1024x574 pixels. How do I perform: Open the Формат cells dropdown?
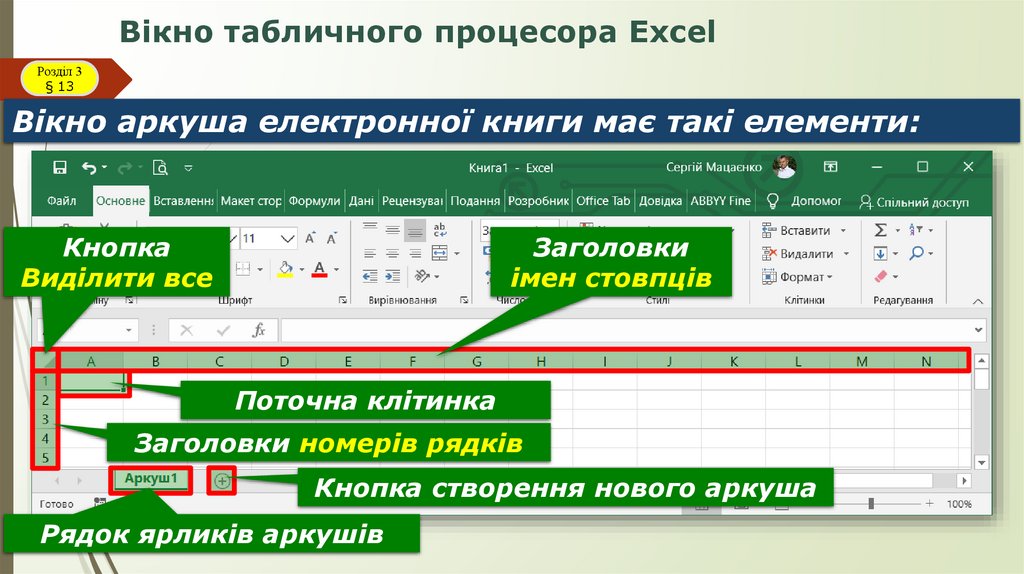[797, 277]
